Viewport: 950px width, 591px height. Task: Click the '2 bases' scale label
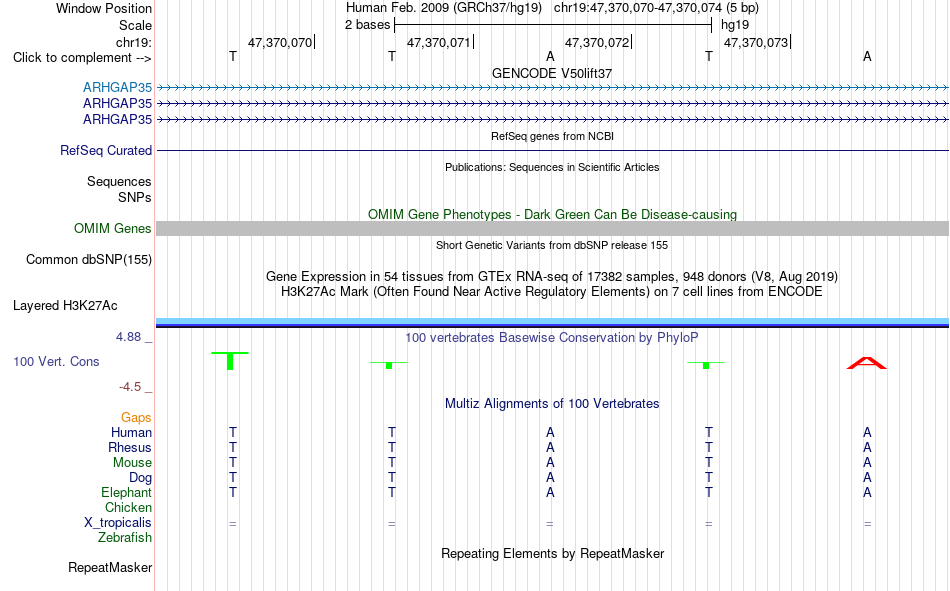(x=367, y=25)
